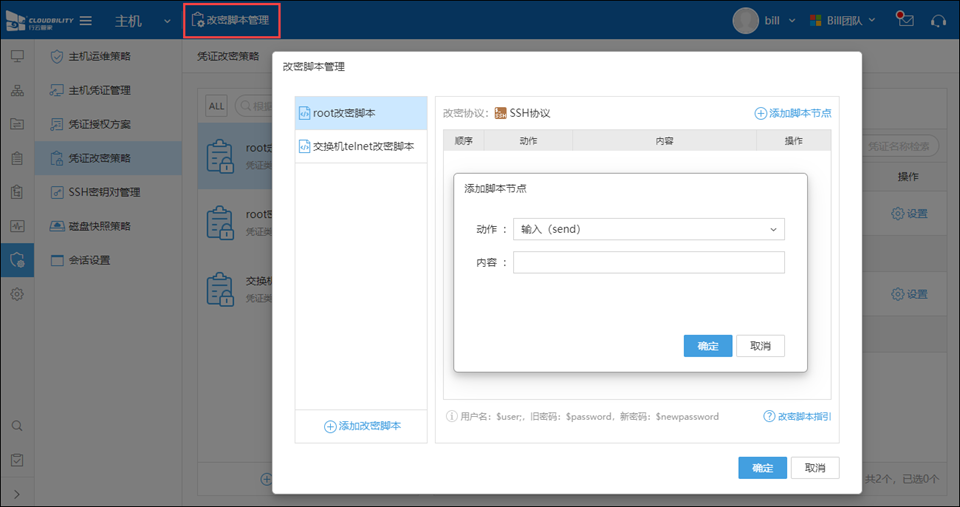Expand the bill user account dropdown

[765, 20]
